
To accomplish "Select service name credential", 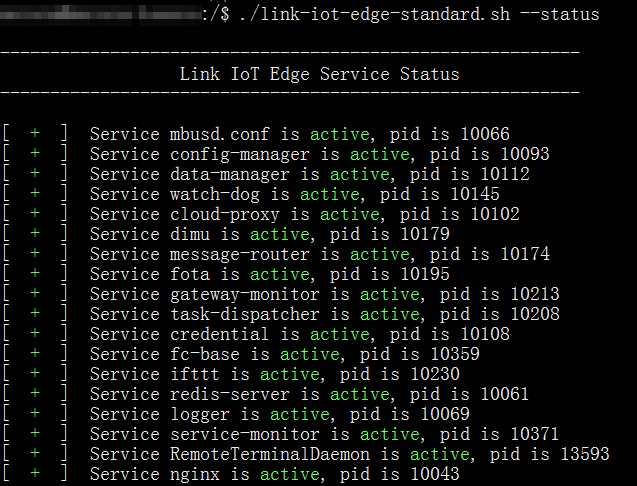I will (x=219, y=334).
